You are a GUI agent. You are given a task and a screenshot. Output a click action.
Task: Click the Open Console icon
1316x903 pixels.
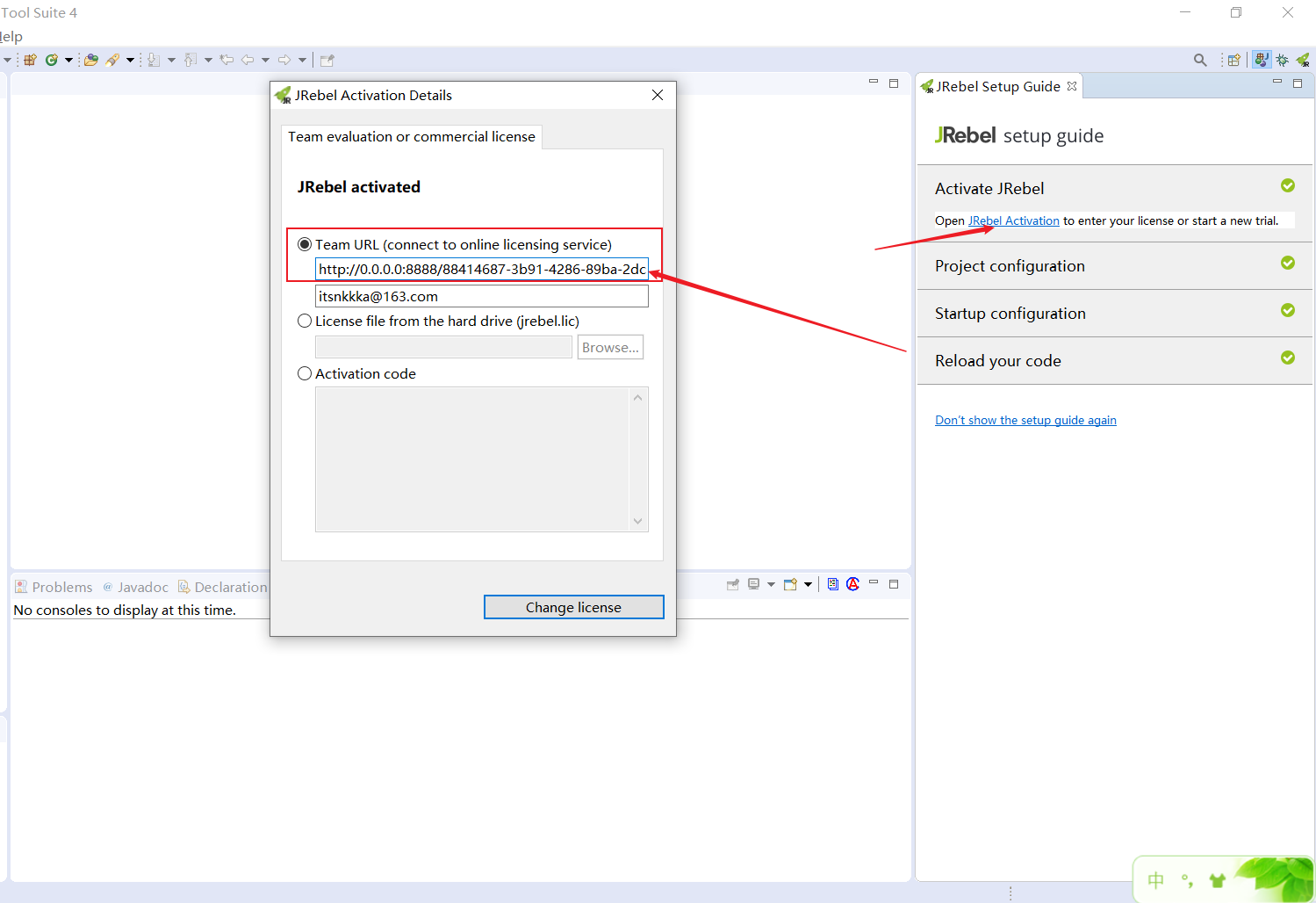click(790, 584)
